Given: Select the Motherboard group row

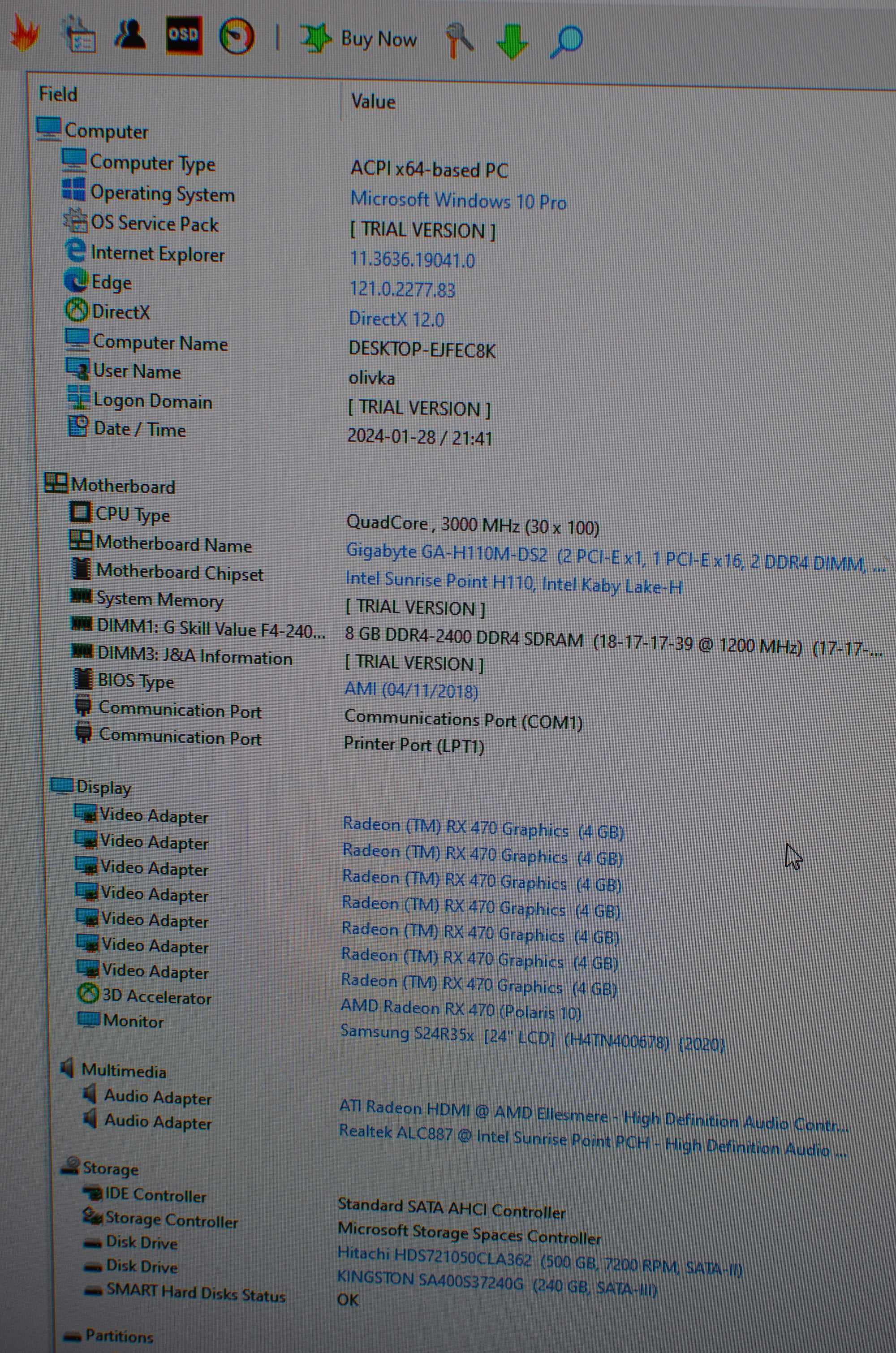Looking at the screenshot, I should [x=110, y=485].
